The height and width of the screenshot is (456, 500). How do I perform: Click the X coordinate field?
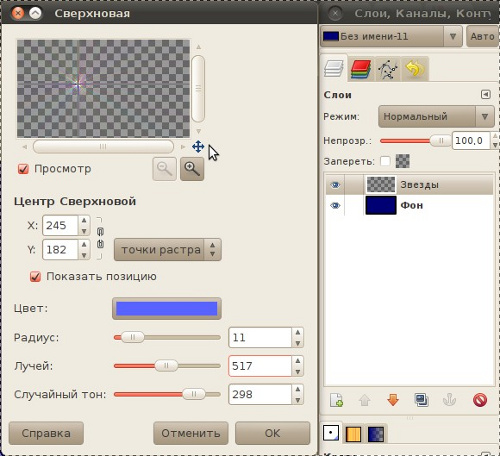(x=60, y=225)
